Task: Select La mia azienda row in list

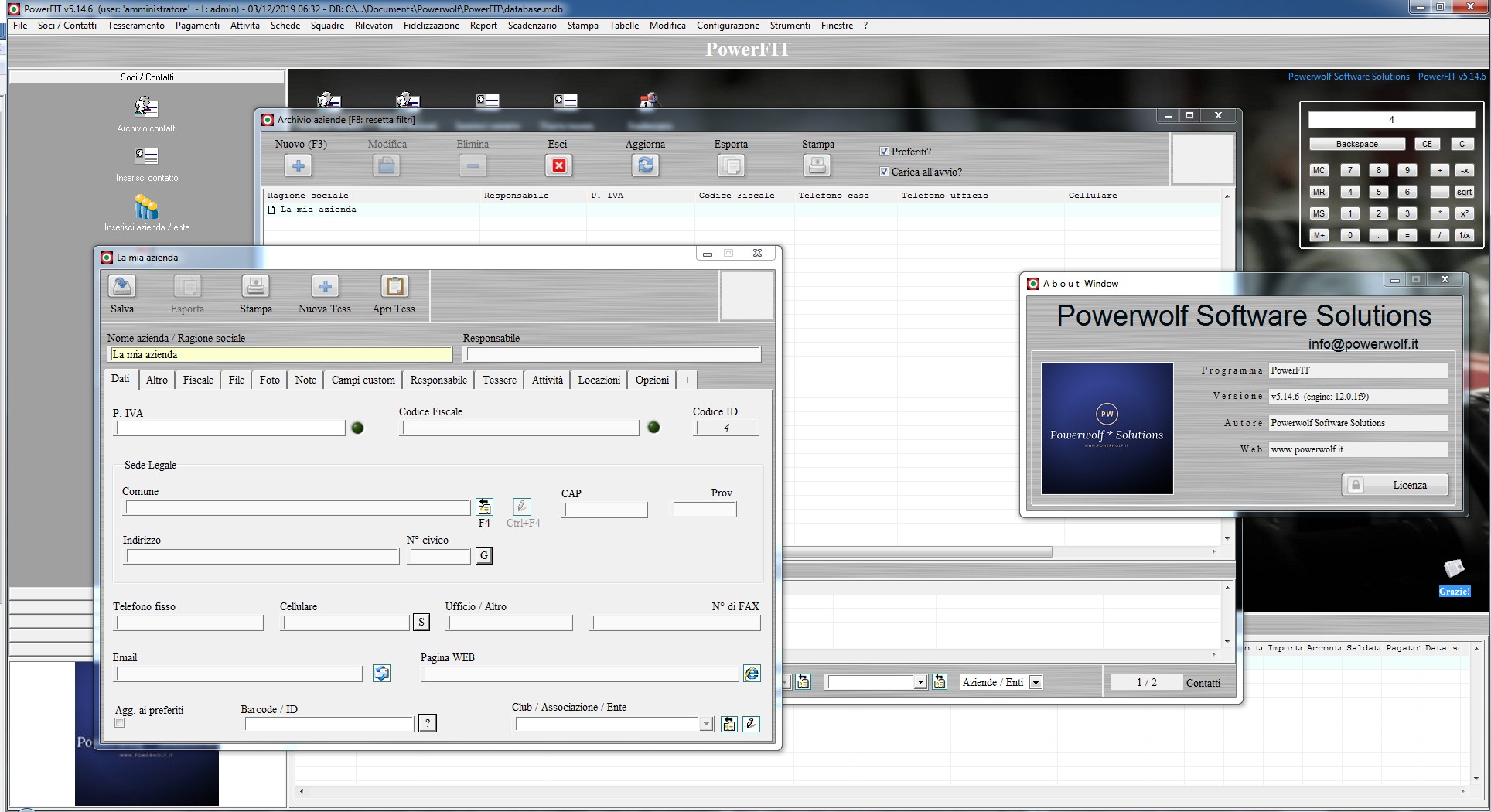Action: tap(742, 210)
